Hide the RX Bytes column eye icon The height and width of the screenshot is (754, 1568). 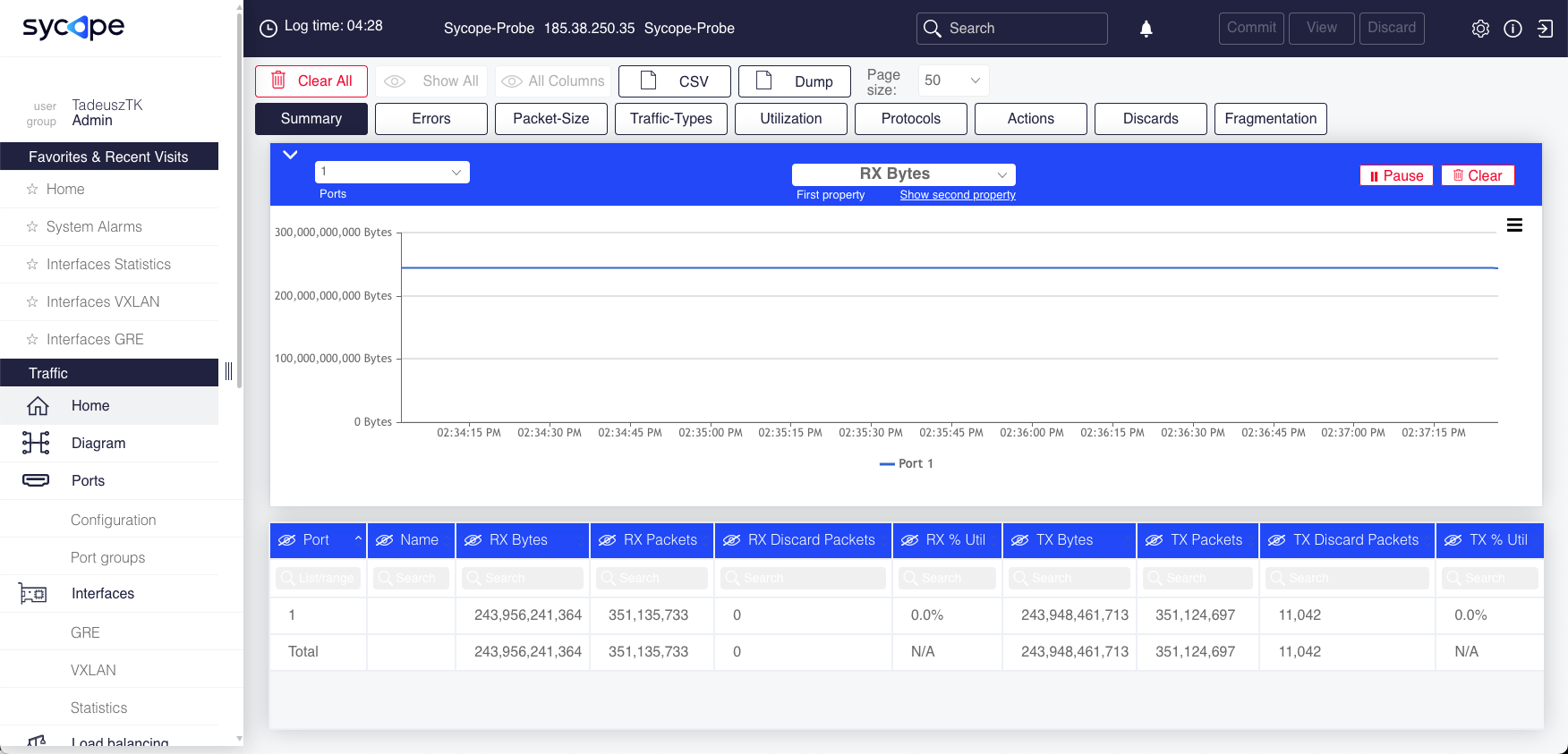pyautogui.click(x=473, y=540)
